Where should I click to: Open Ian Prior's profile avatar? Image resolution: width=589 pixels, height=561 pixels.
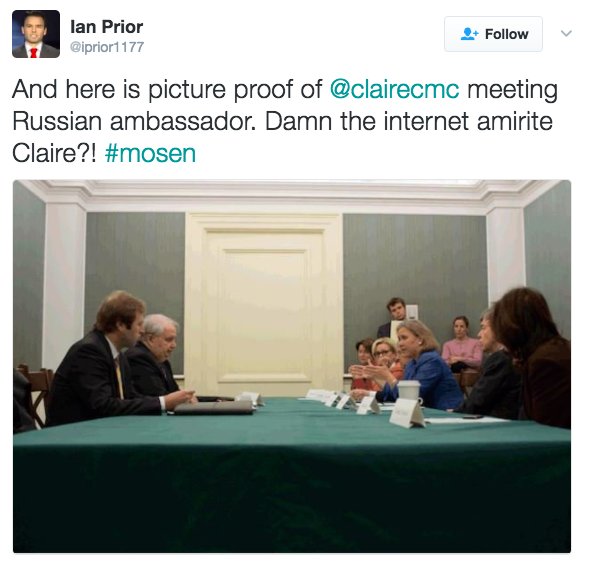[x=36, y=34]
